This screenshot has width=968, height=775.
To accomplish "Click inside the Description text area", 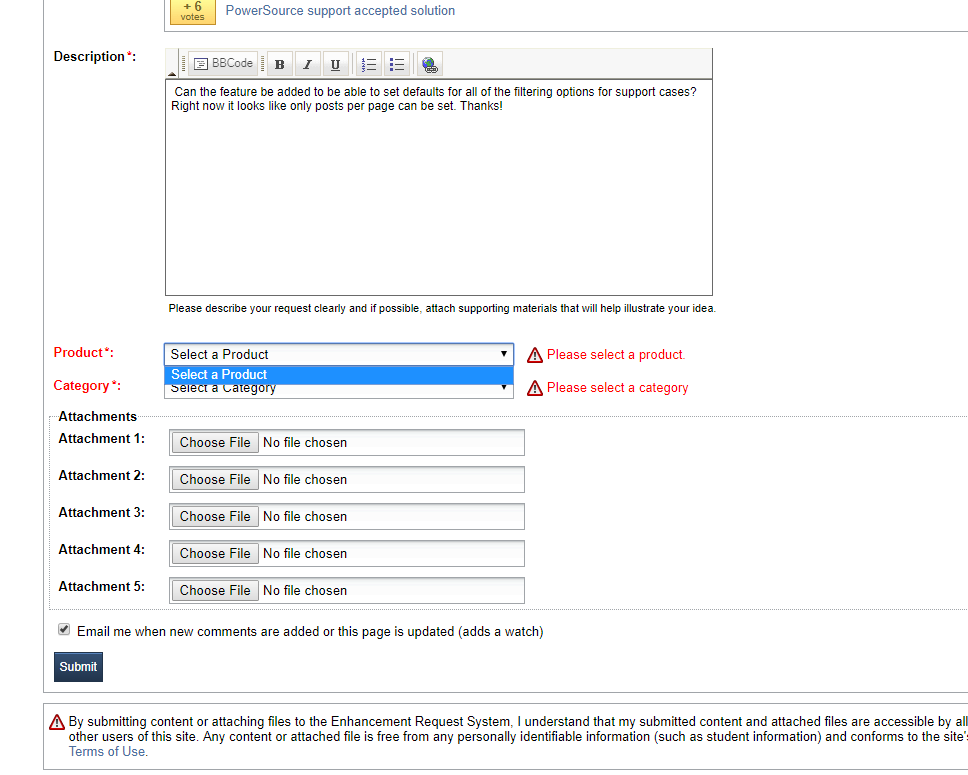I will pos(439,187).
